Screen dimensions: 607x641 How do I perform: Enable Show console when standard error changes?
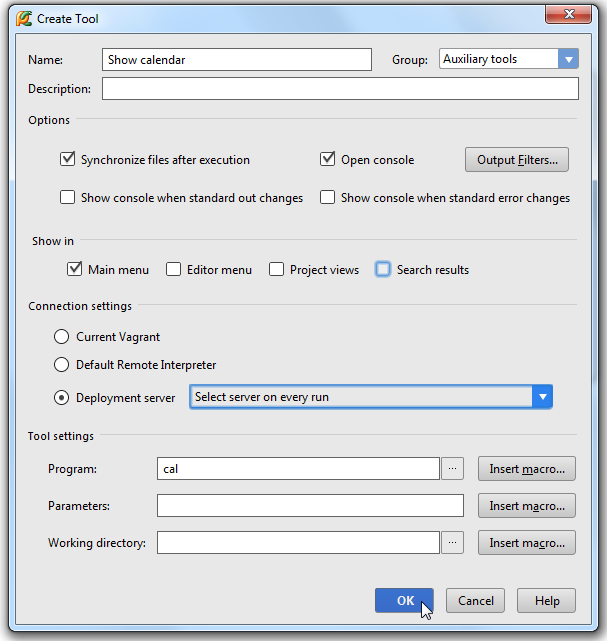pos(327,197)
